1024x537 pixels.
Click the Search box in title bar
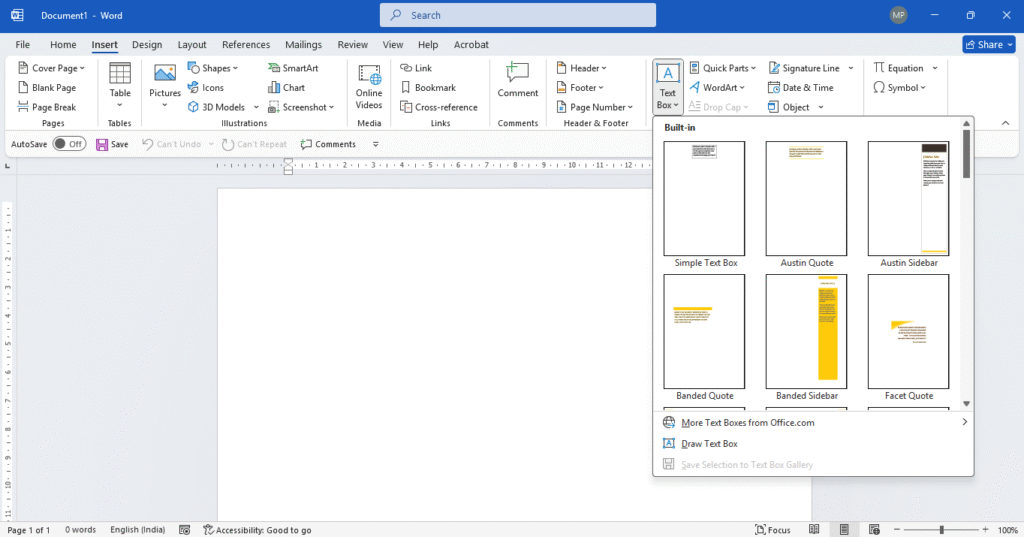pyautogui.click(x=518, y=15)
